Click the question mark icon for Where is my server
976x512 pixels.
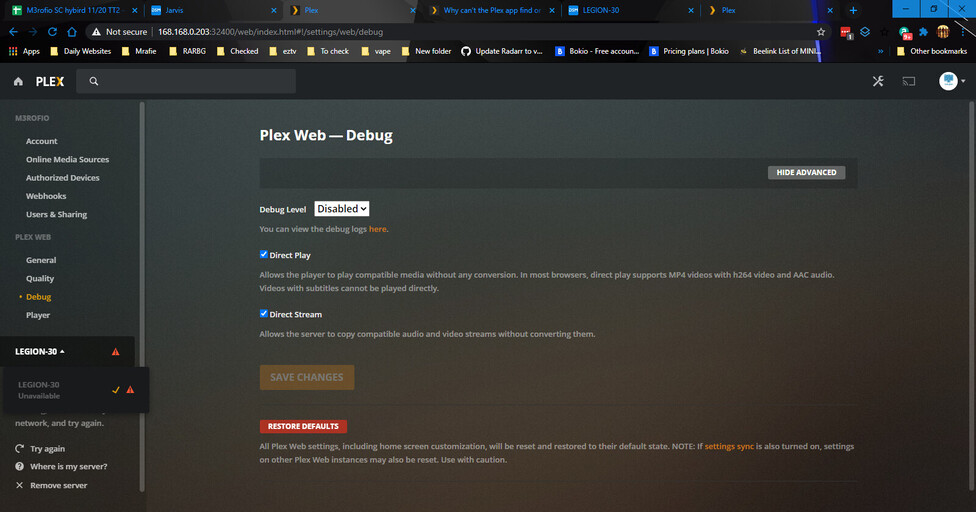tap(19, 467)
